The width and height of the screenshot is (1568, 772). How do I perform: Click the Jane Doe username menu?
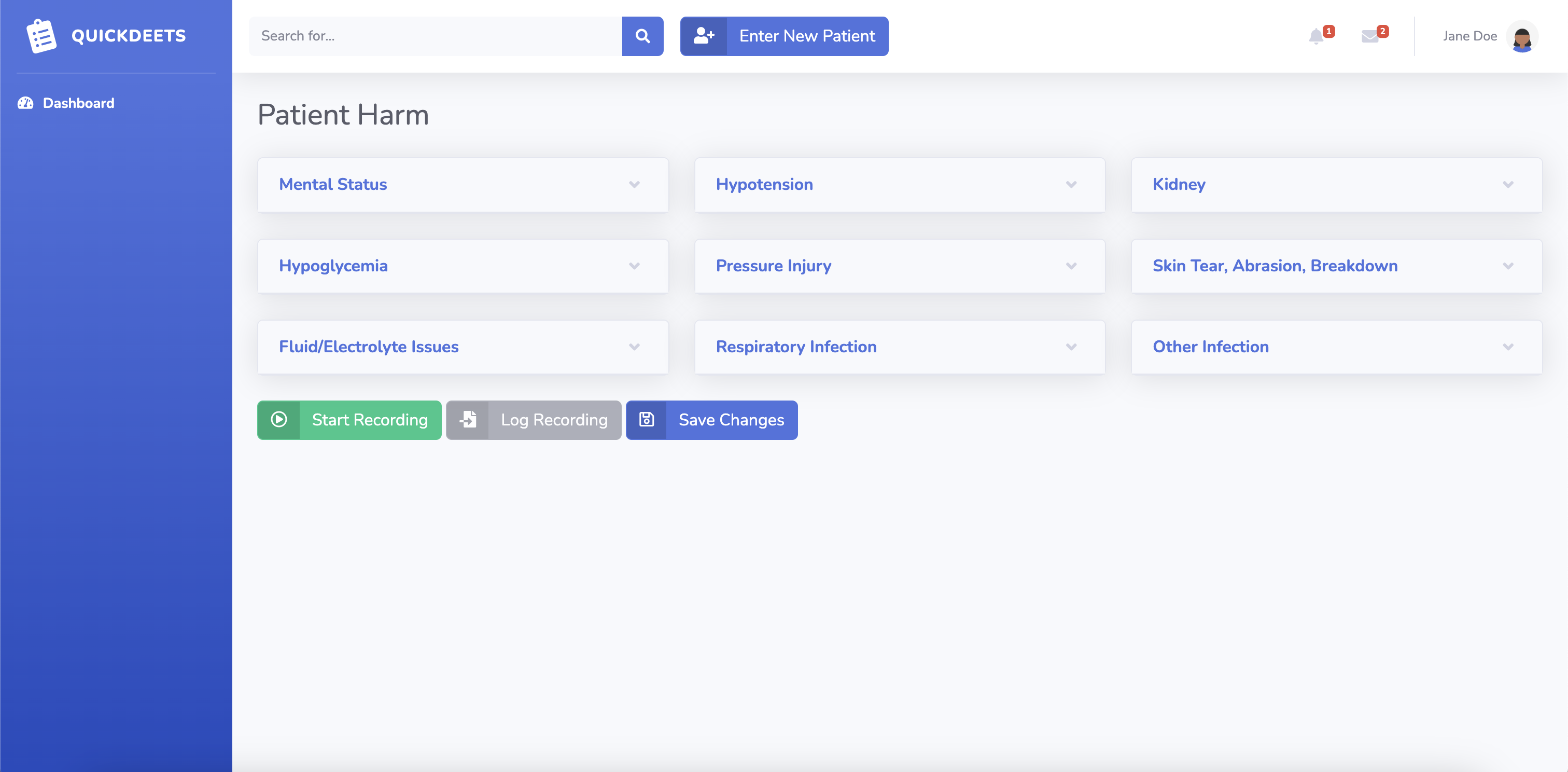1469,36
